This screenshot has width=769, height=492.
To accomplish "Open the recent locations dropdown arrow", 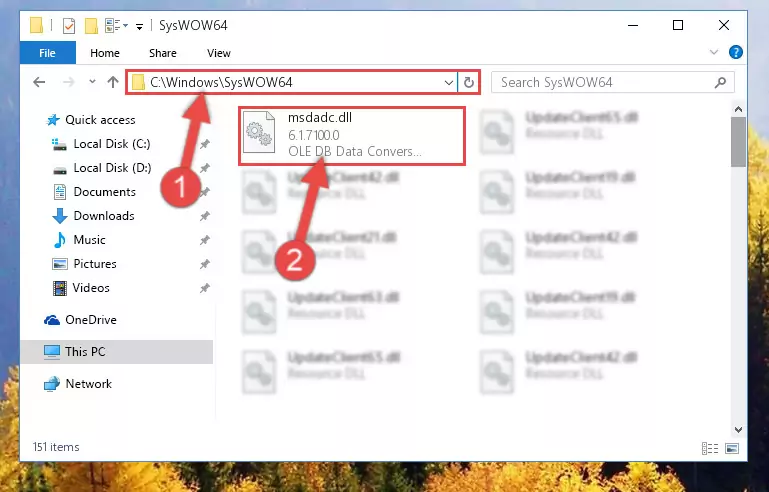I will coord(92,82).
